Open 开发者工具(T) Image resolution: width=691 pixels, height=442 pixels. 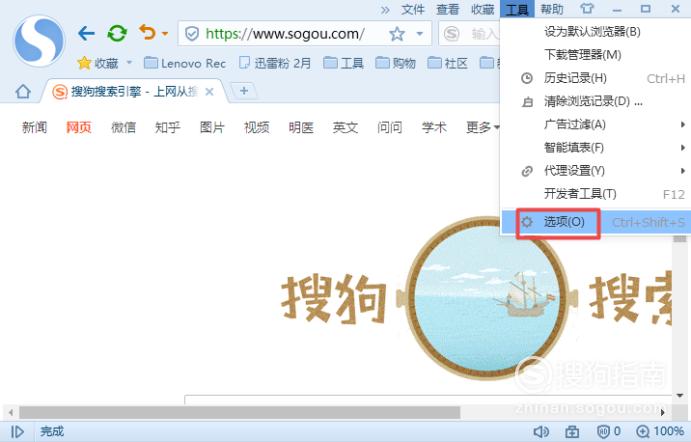pos(595,194)
